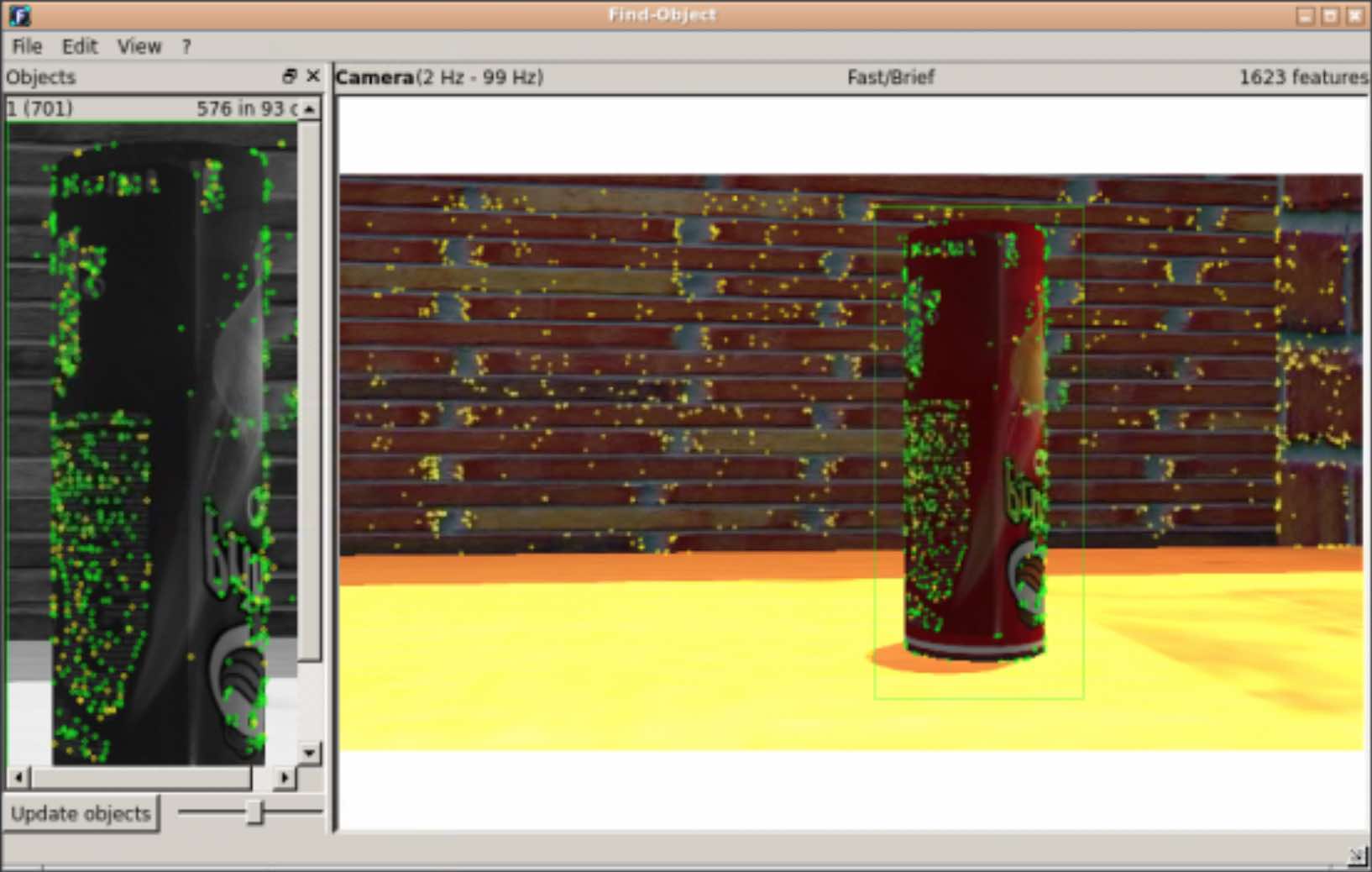1372x872 pixels.
Task: Click the 'Objects' panel title
Action: [40, 77]
